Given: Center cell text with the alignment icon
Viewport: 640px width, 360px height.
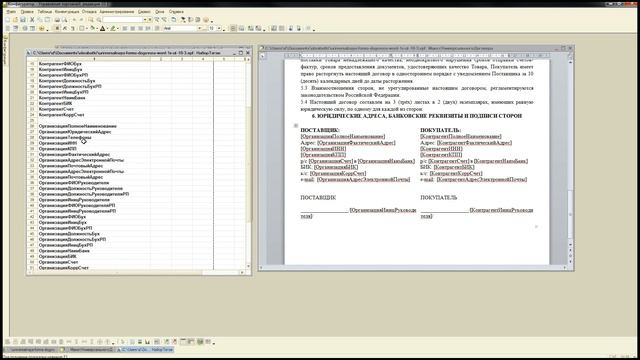Looking at the screenshot, I should 133,29.
